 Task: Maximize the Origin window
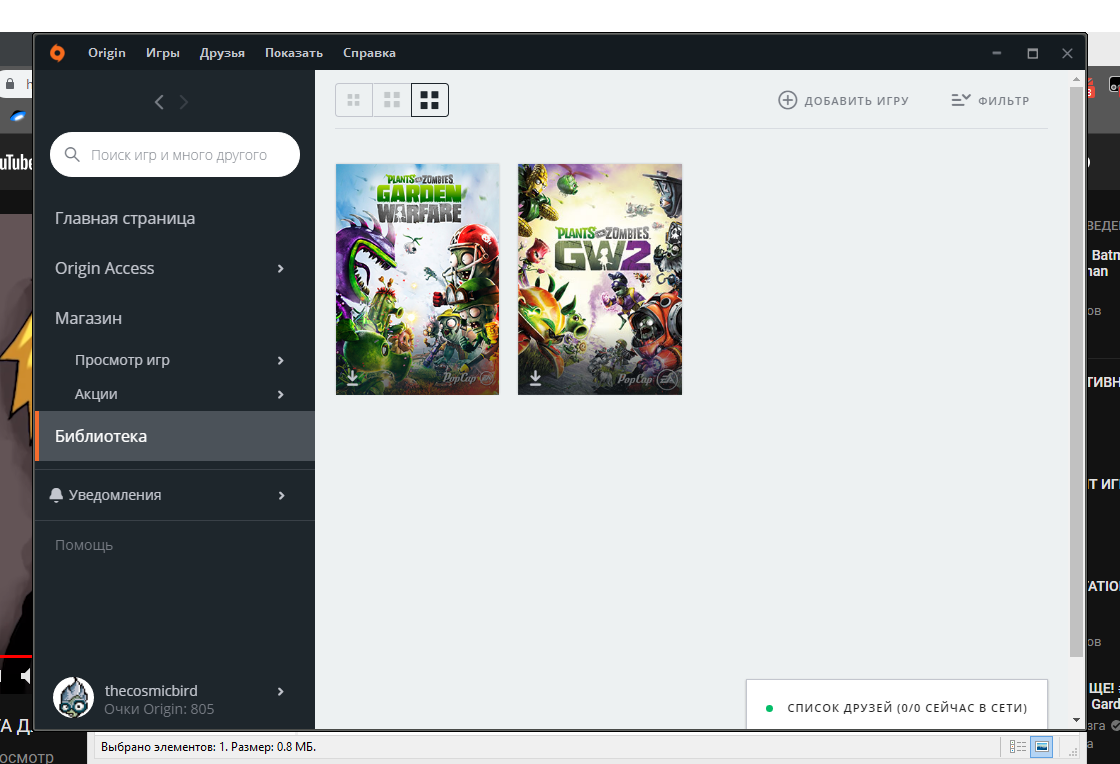[1032, 53]
